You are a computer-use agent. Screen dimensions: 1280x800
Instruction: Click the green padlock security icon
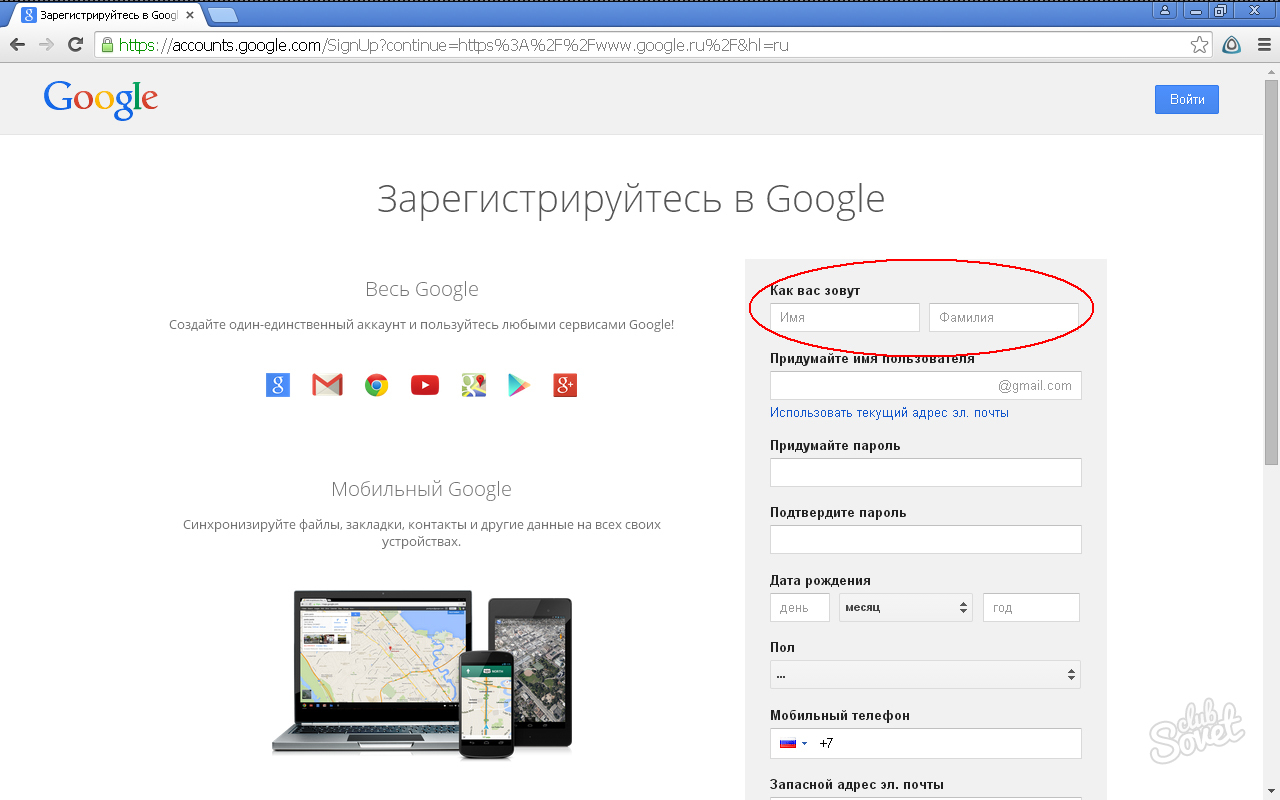[107, 45]
